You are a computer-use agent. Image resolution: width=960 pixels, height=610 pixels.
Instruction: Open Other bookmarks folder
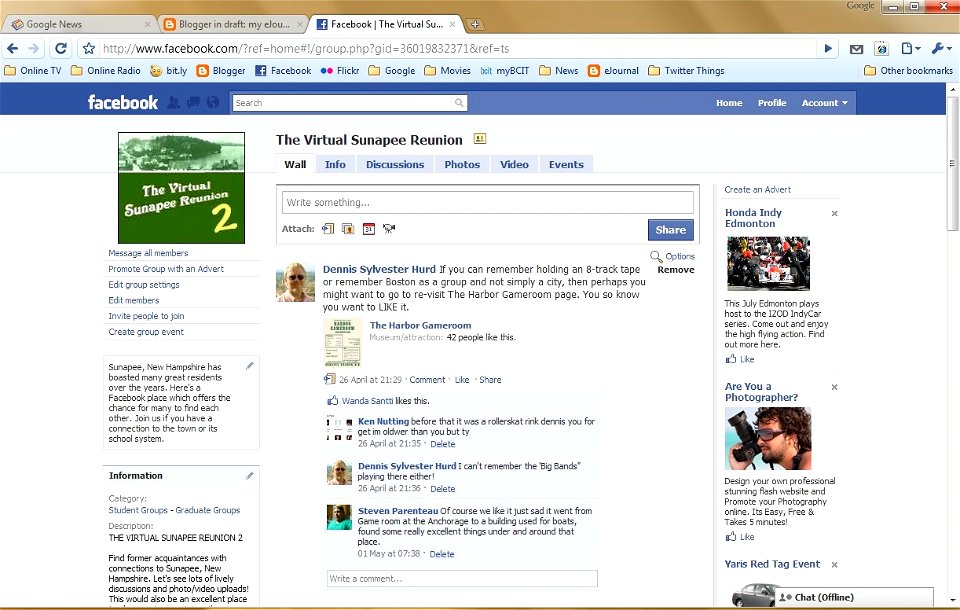pos(909,70)
